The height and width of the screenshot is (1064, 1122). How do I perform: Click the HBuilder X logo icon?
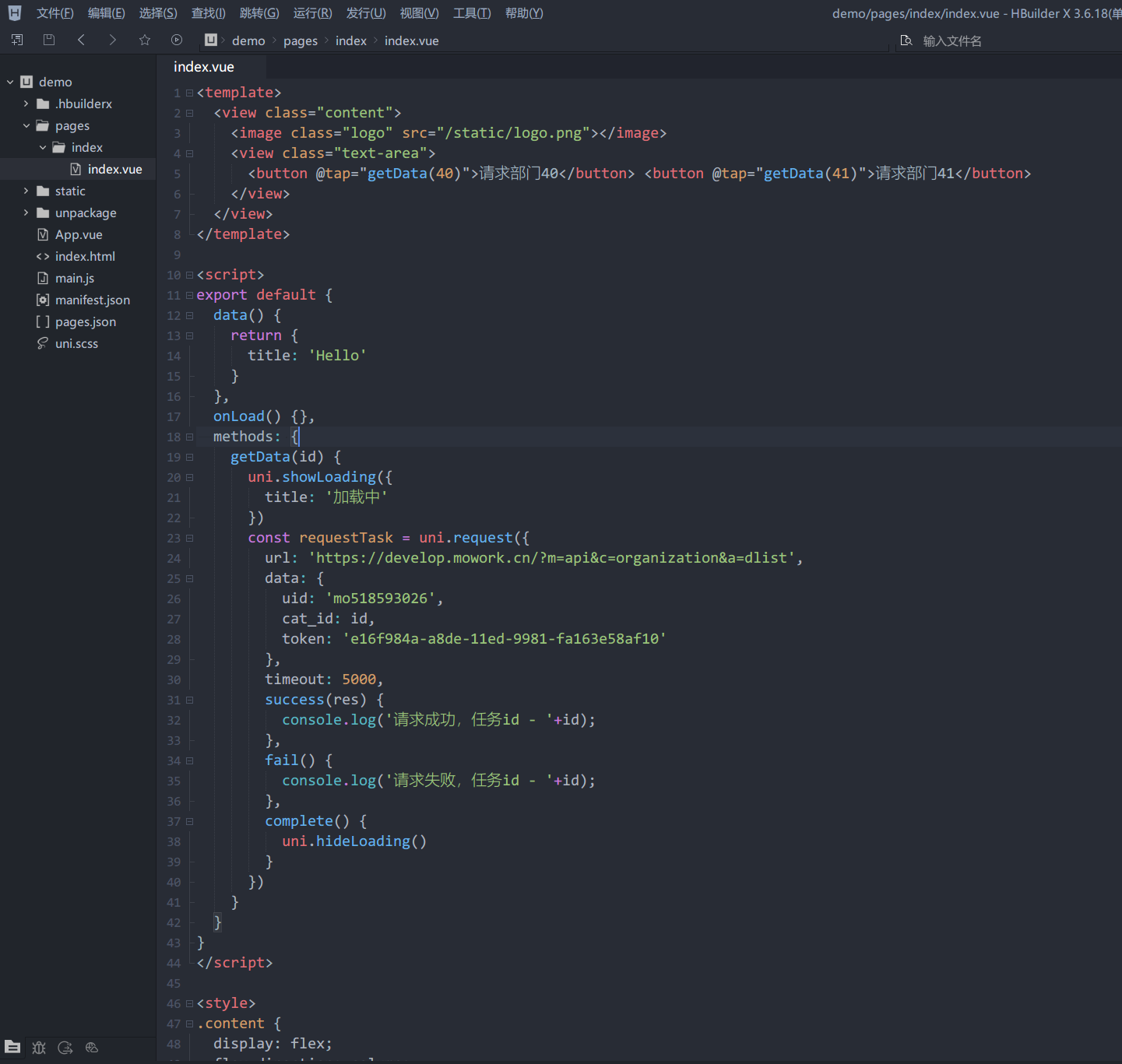tap(15, 13)
